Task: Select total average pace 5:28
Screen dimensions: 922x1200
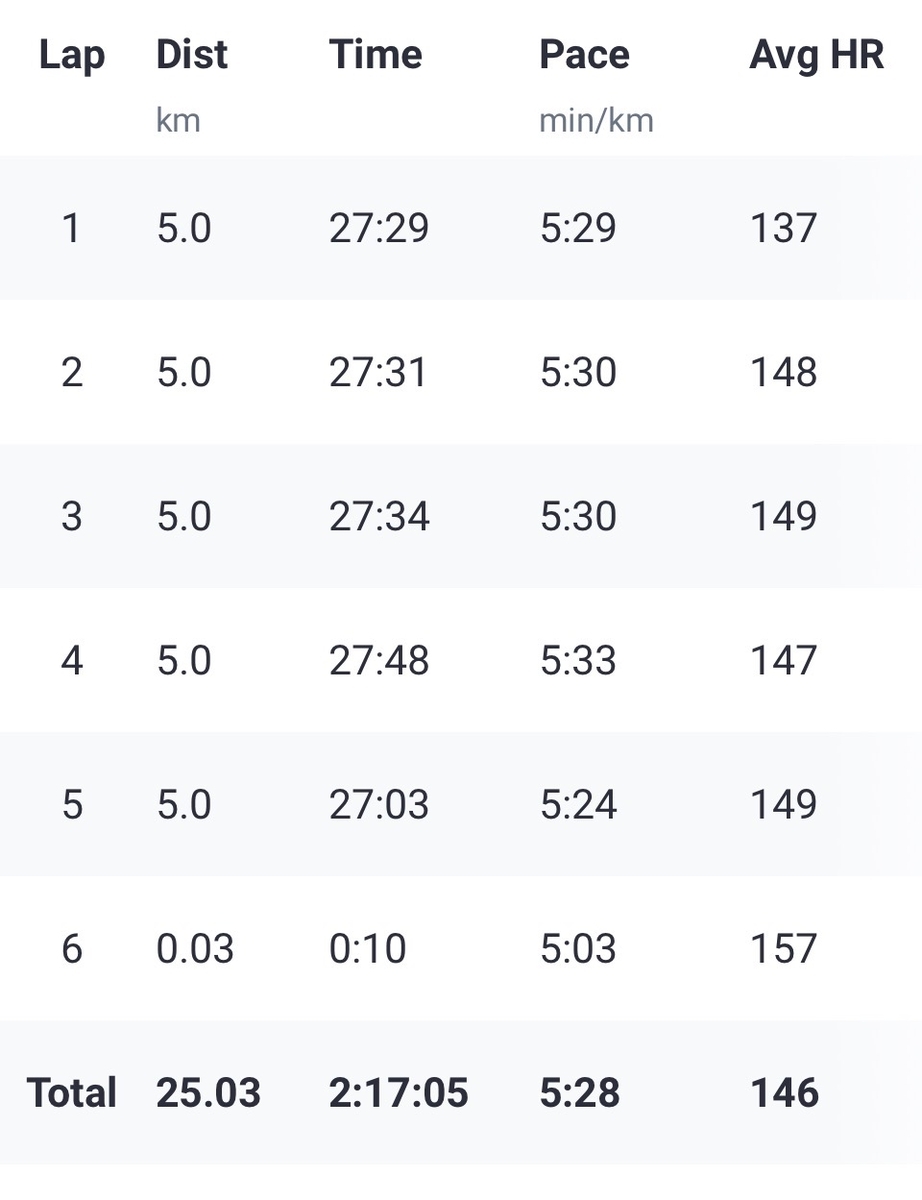Action: point(580,1093)
